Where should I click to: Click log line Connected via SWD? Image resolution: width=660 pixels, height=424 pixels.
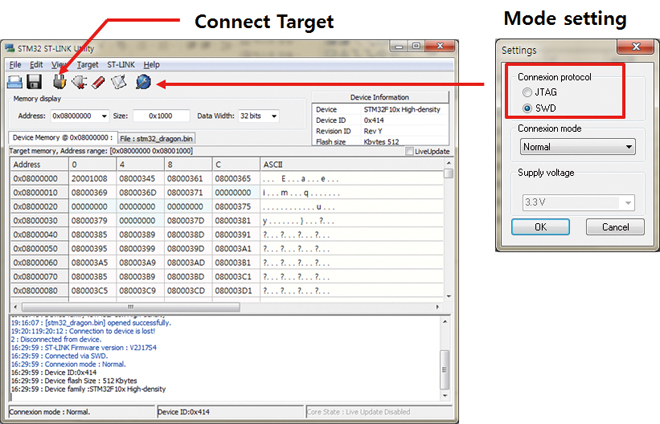click(59, 356)
